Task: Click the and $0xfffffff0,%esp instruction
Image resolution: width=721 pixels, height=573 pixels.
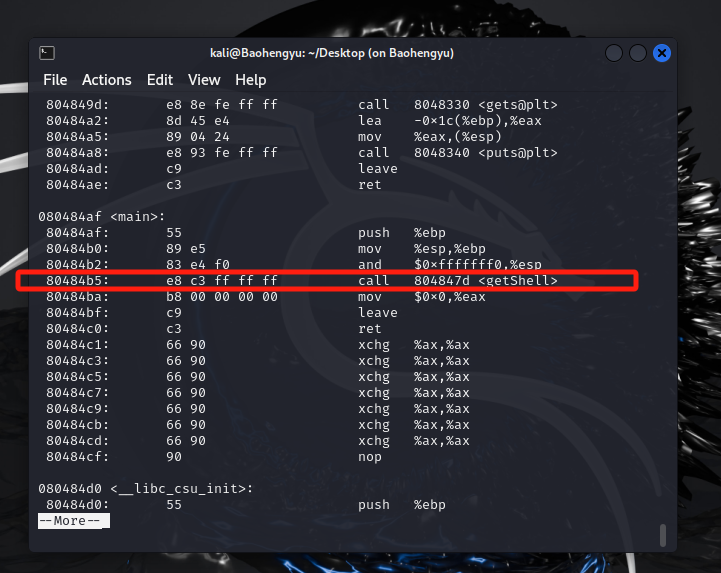Action: tap(450, 265)
